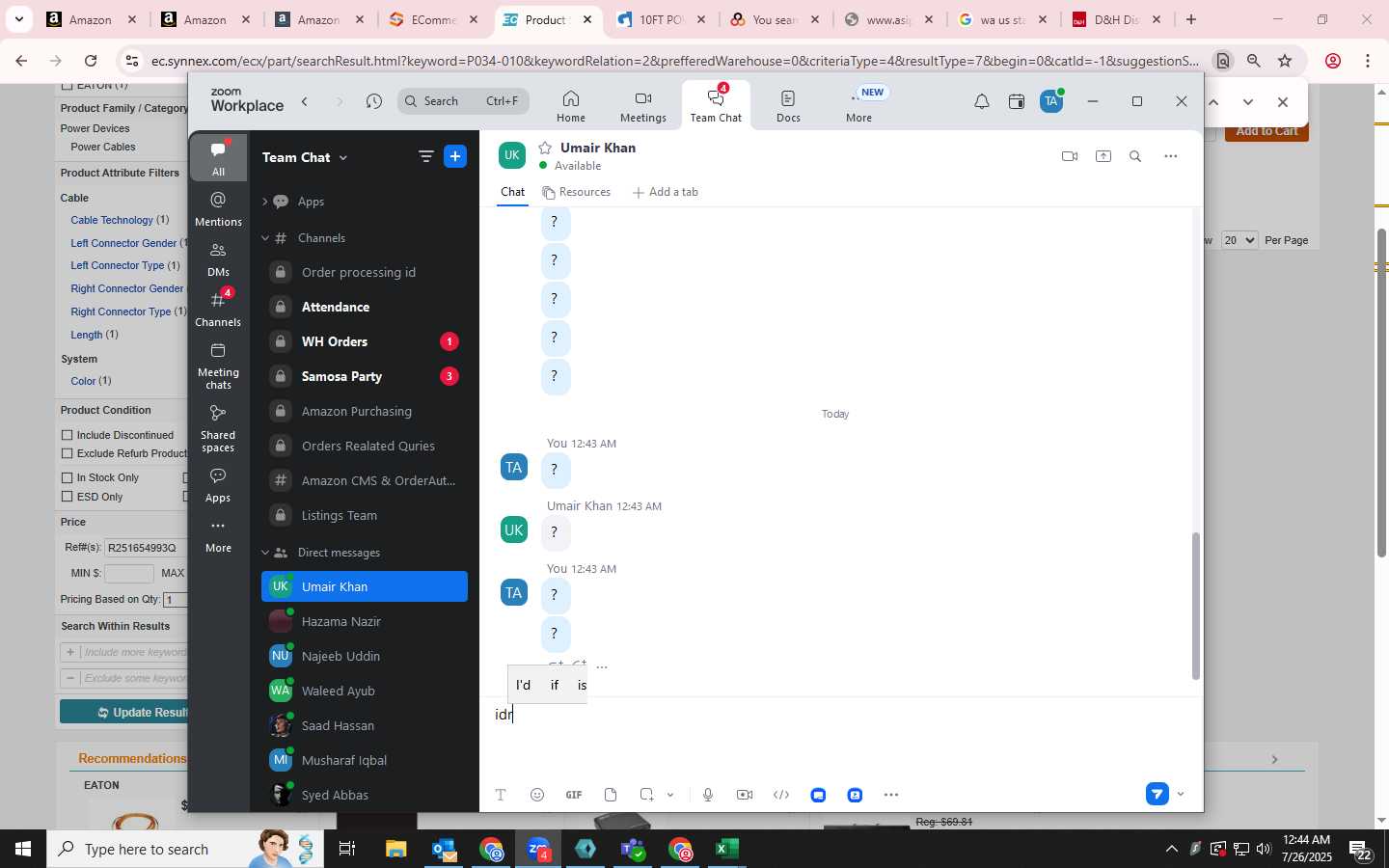Attach a file using the file icon
The height and width of the screenshot is (868, 1389).
611,795
